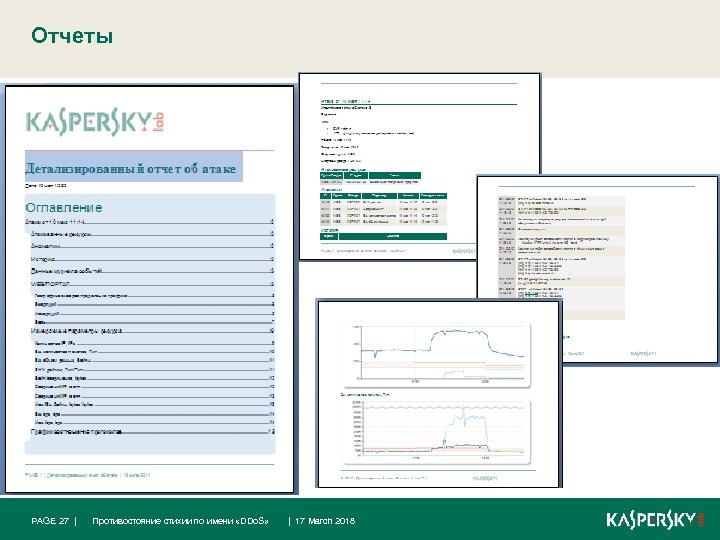Image resolution: width=720 pixels, height=540 pixels.
Task: Click the Kaspersky logo in slide footer
Action: tap(656, 520)
